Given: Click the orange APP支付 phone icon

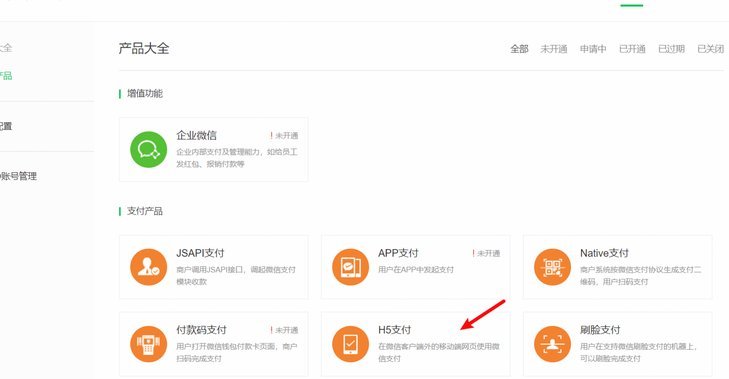Looking at the screenshot, I should [350, 267].
